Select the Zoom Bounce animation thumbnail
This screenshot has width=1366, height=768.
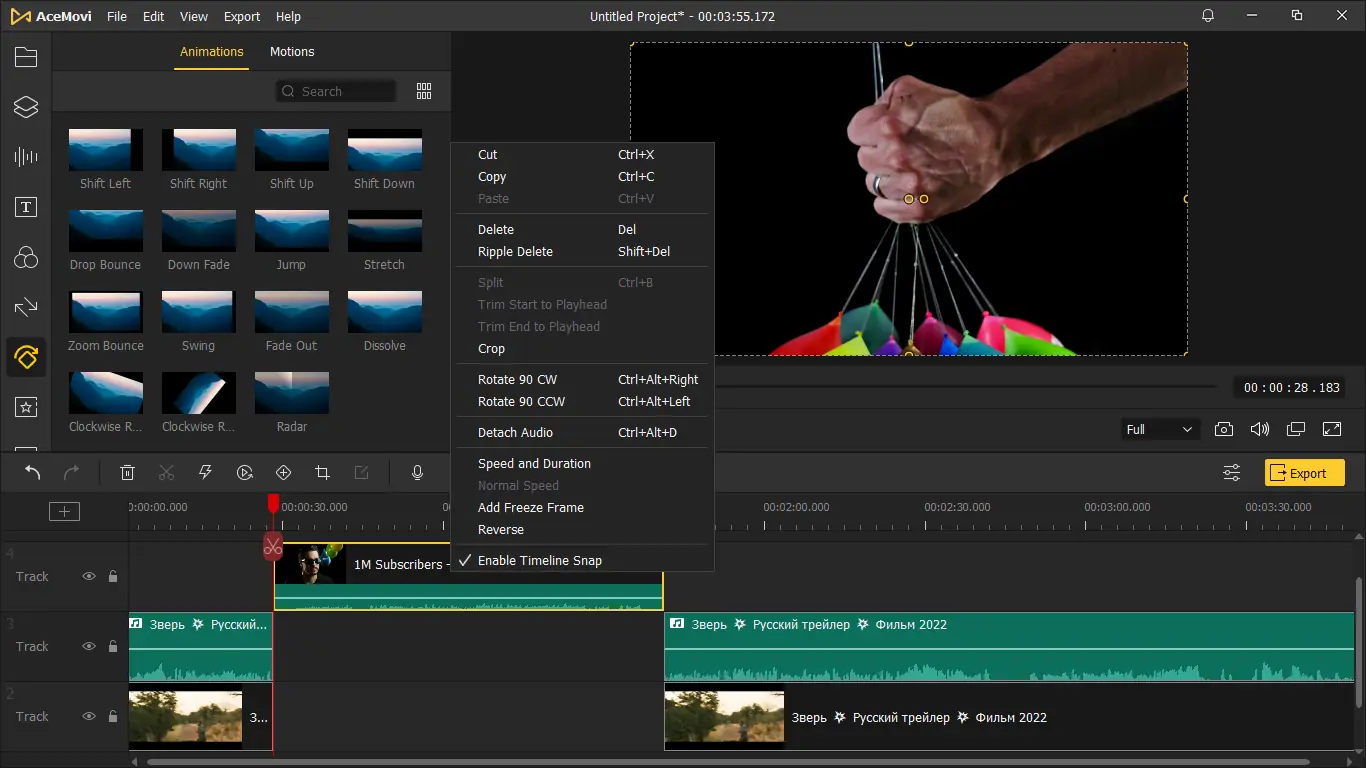[x=106, y=312]
